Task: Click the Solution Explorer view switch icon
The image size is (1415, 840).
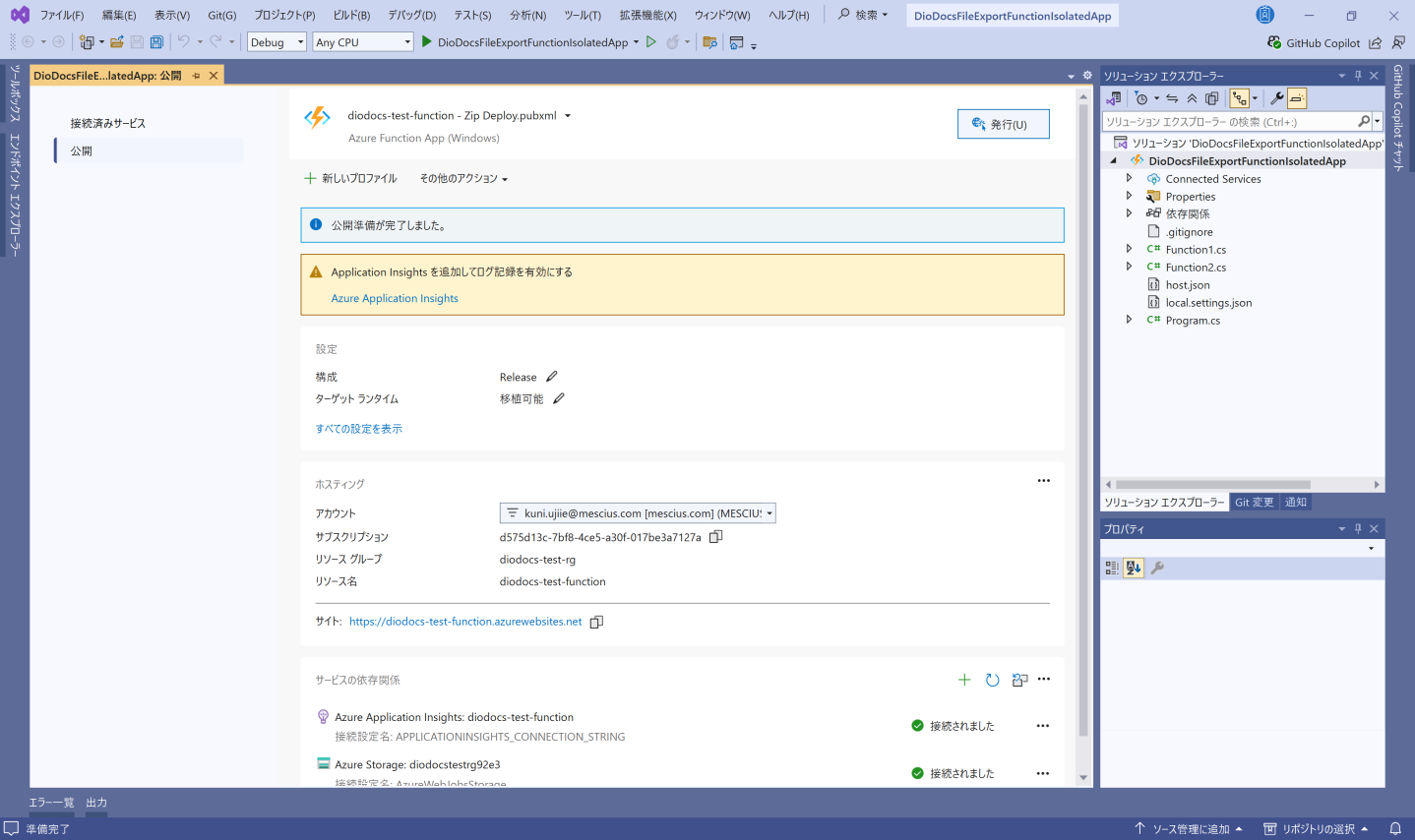Action: coord(1114,98)
